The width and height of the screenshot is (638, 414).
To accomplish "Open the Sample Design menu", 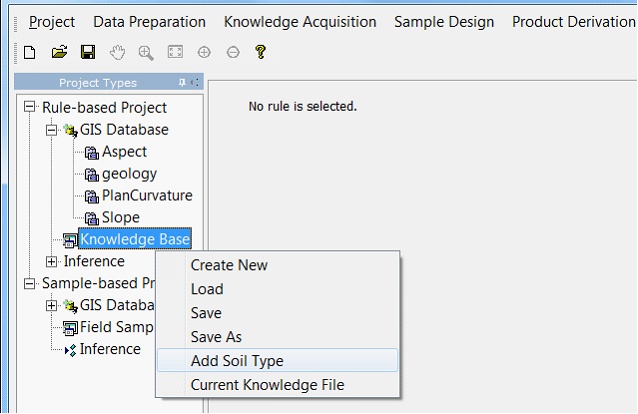I will [x=444, y=22].
